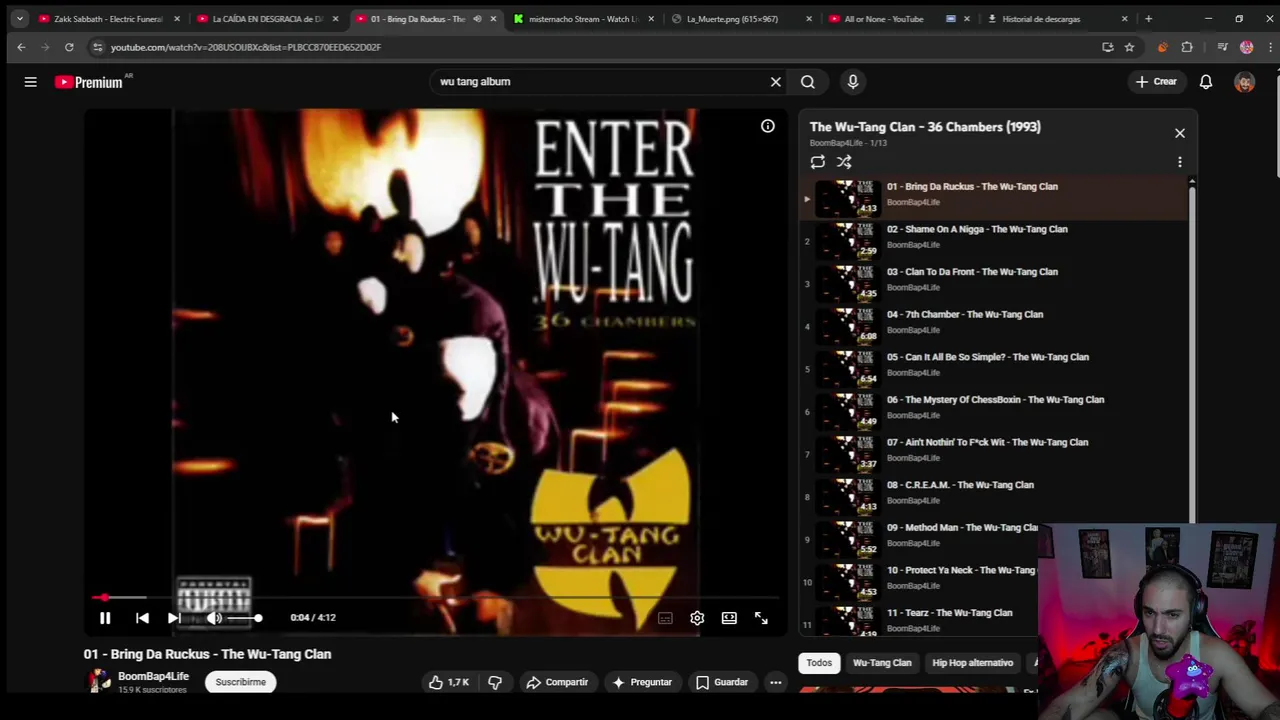
Task: Open the player settings gear
Action: pyautogui.click(x=697, y=618)
